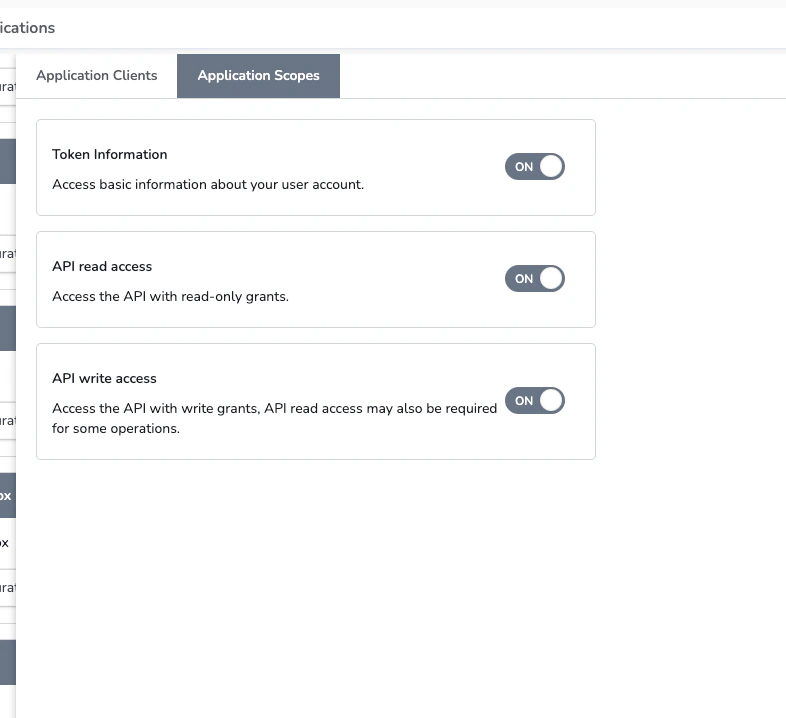Click the Token Information heading

pyautogui.click(x=110, y=154)
